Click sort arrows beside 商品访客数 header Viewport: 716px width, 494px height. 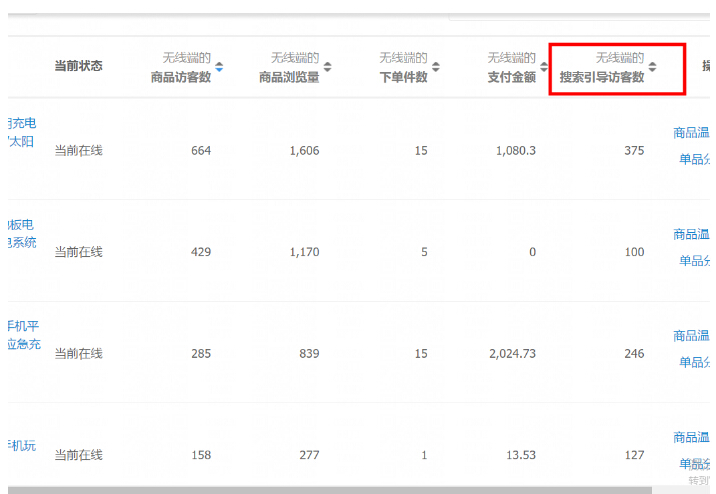(x=219, y=67)
